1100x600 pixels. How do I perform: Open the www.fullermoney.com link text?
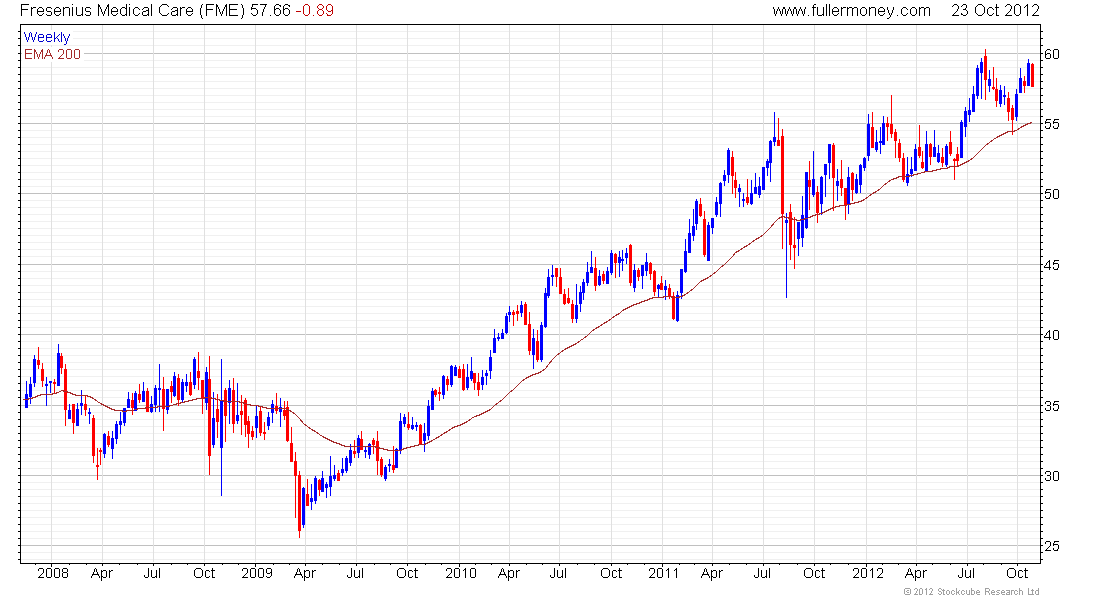coord(851,11)
